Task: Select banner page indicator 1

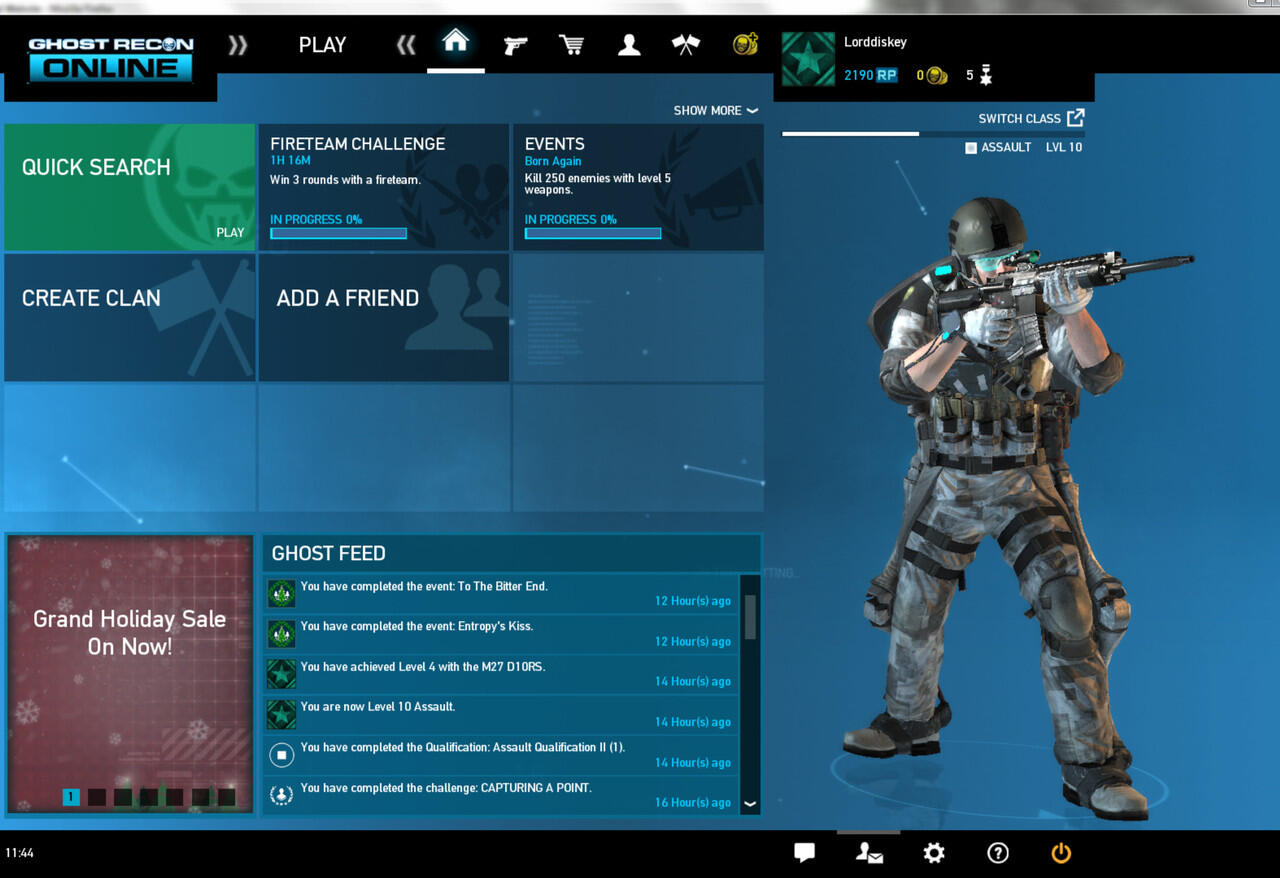Action: pyautogui.click(x=71, y=797)
